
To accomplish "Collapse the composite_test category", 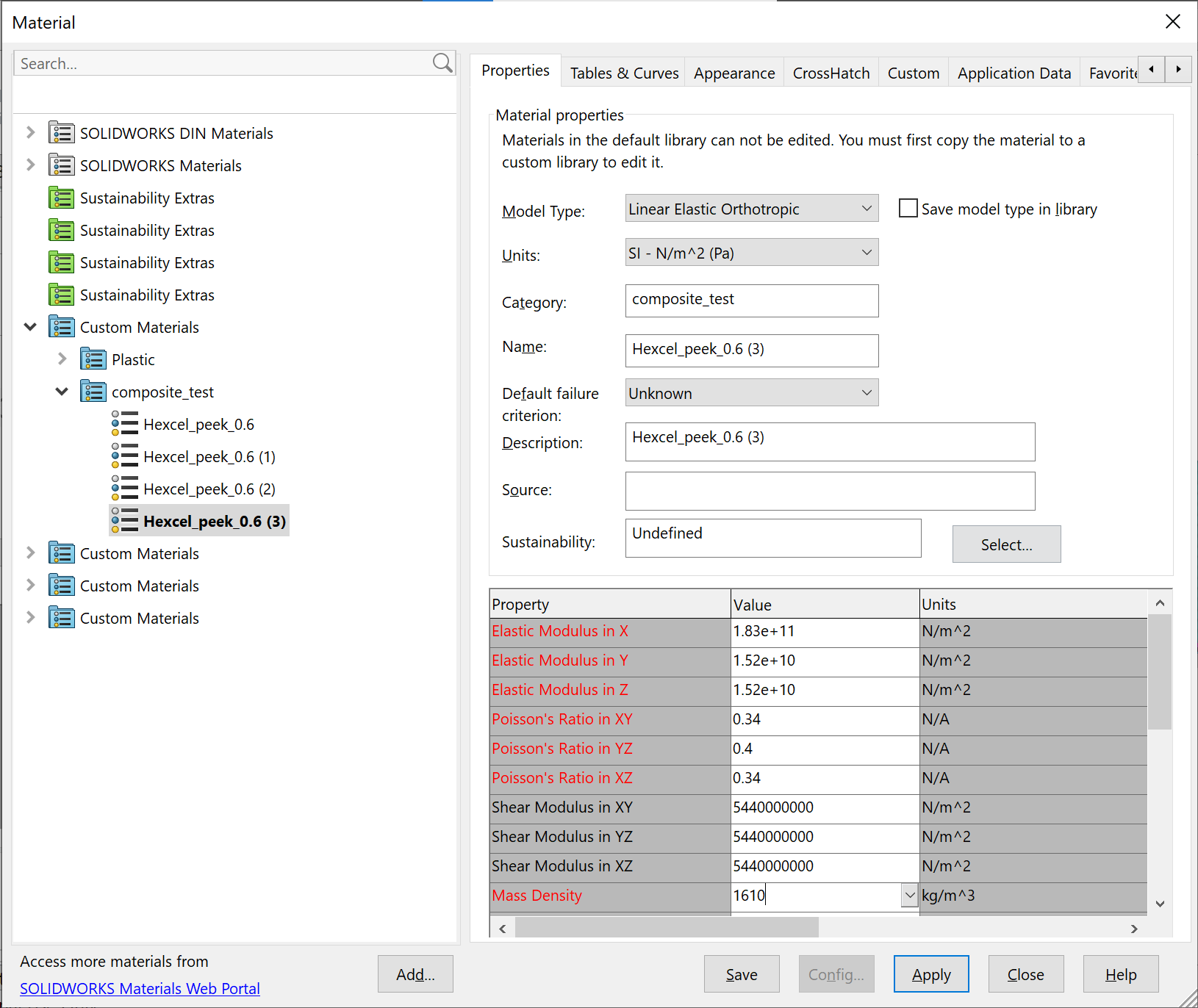I will pyautogui.click(x=62, y=392).
